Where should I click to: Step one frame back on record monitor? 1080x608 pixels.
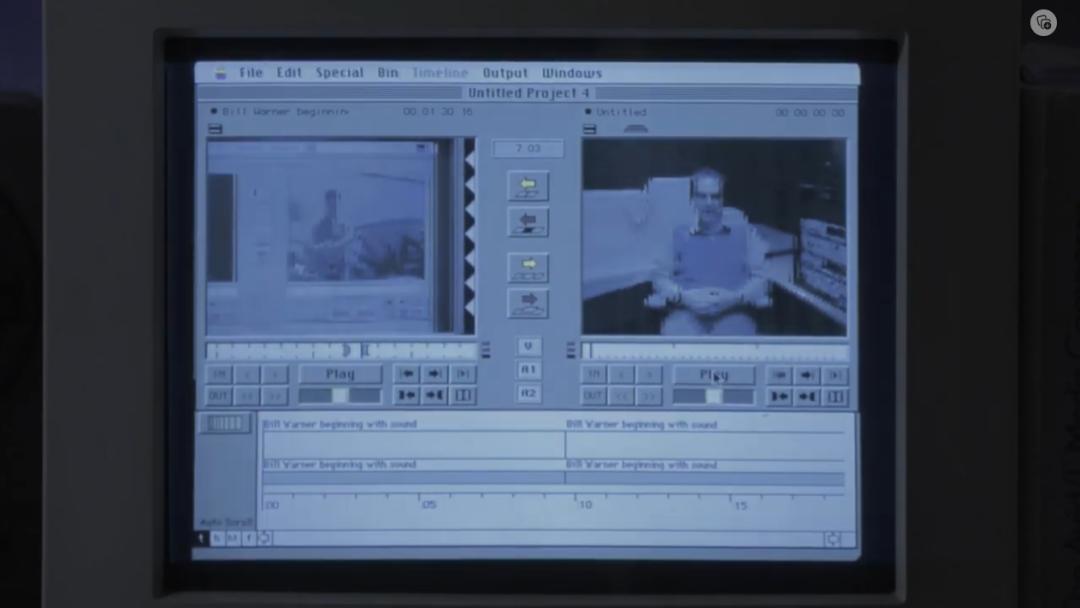(x=621, y=375)
